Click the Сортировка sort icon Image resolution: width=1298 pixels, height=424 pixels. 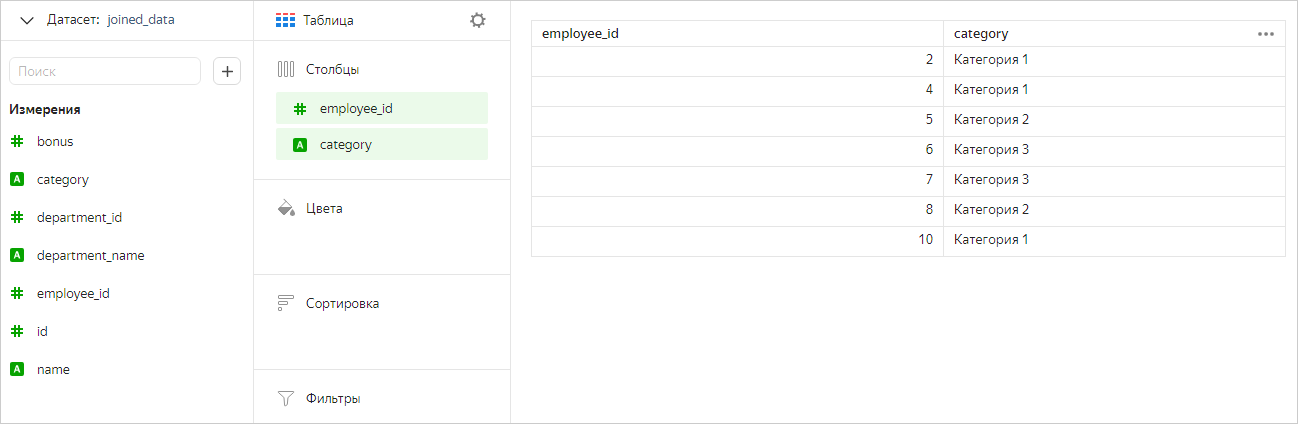coord(286,303)
